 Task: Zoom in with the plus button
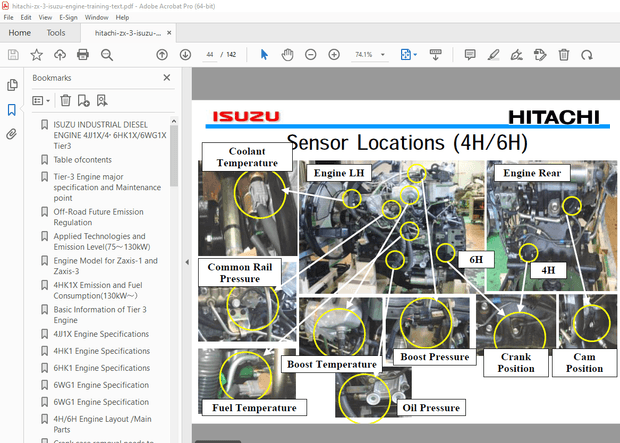[334, 55]
